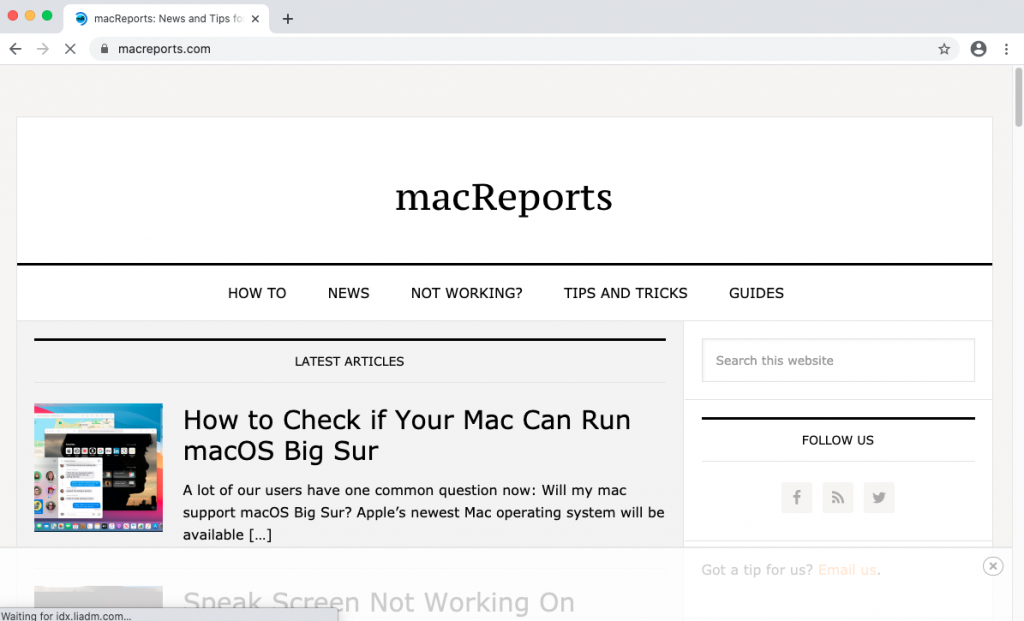Open the RSS feed icon
Image resolution: width=1024 pixels, height=621 pixels.
(838, 498)
